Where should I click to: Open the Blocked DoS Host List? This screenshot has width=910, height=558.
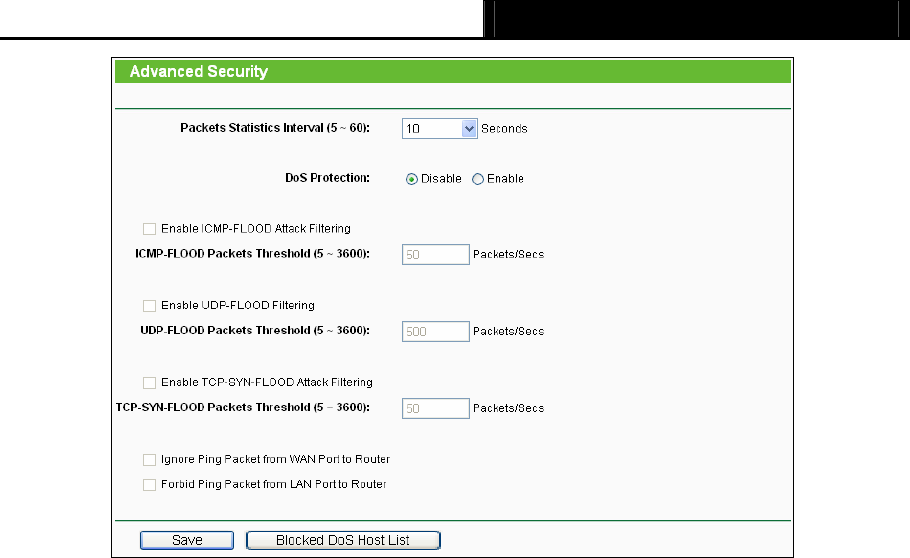click(x=343, y=540)
